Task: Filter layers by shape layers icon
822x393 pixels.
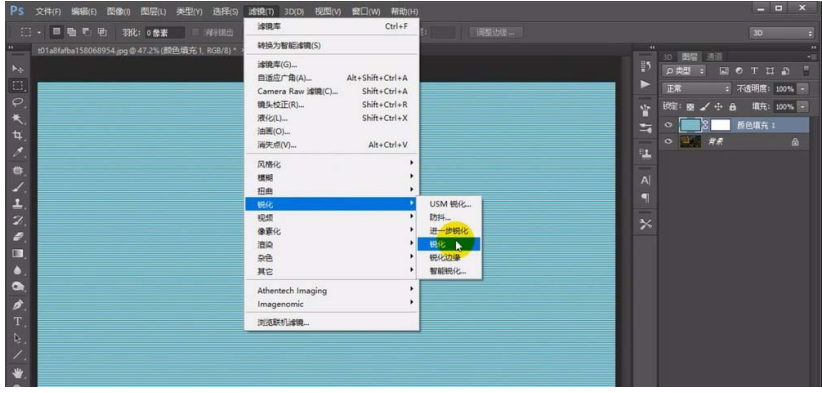Action: (x=770, y=71)
